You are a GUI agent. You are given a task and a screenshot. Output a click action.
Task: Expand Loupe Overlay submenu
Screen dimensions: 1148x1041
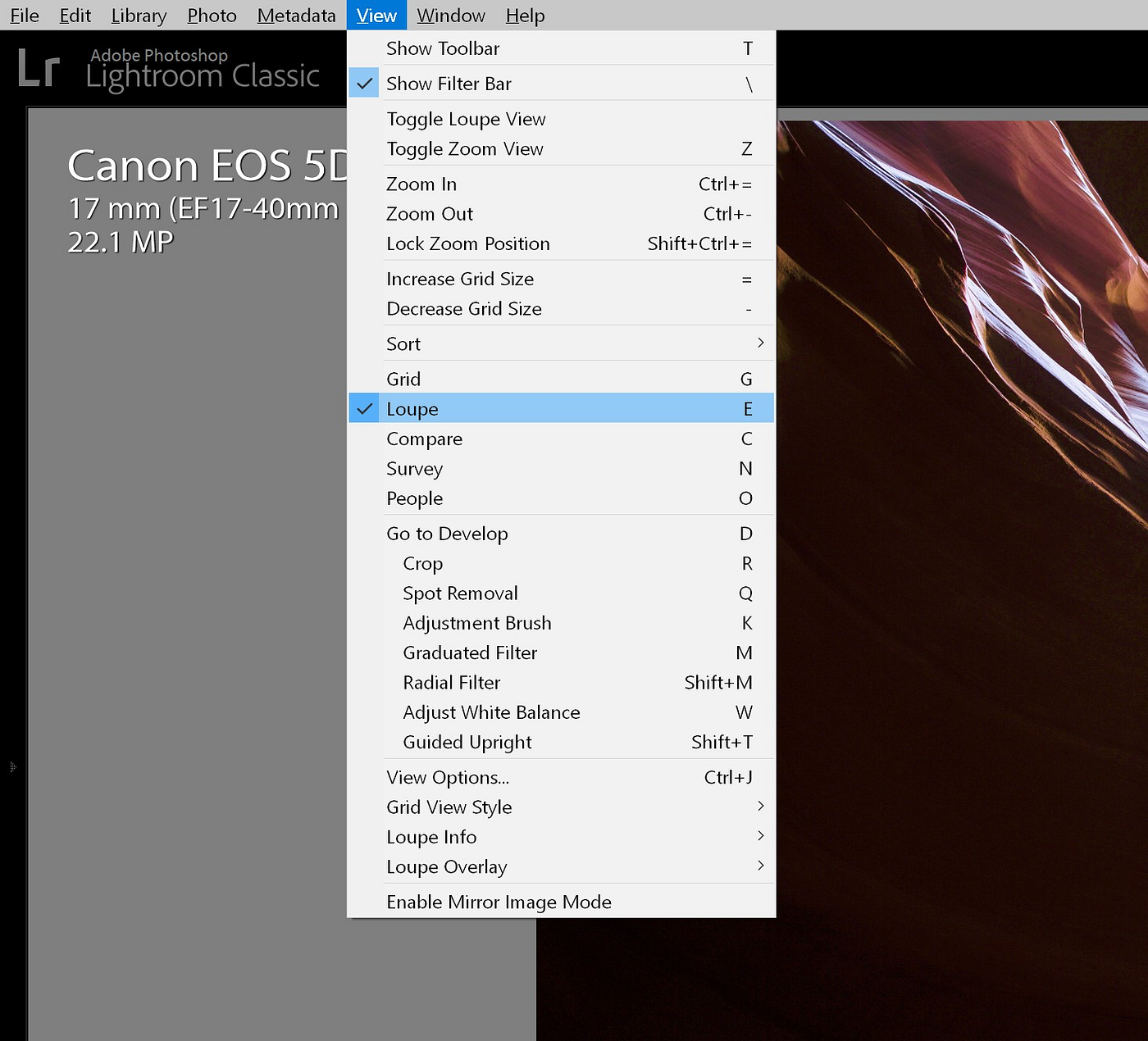(562, 866)
